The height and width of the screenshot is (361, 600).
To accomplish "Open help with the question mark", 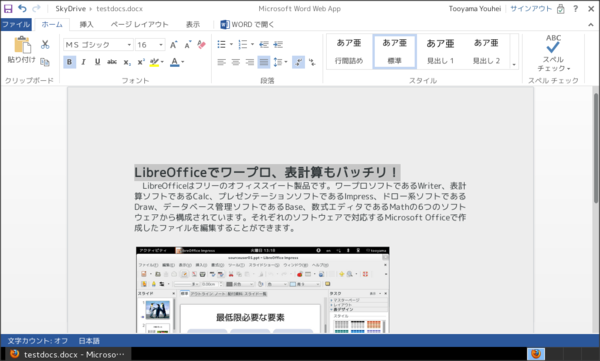I will [x=576, y=8].
